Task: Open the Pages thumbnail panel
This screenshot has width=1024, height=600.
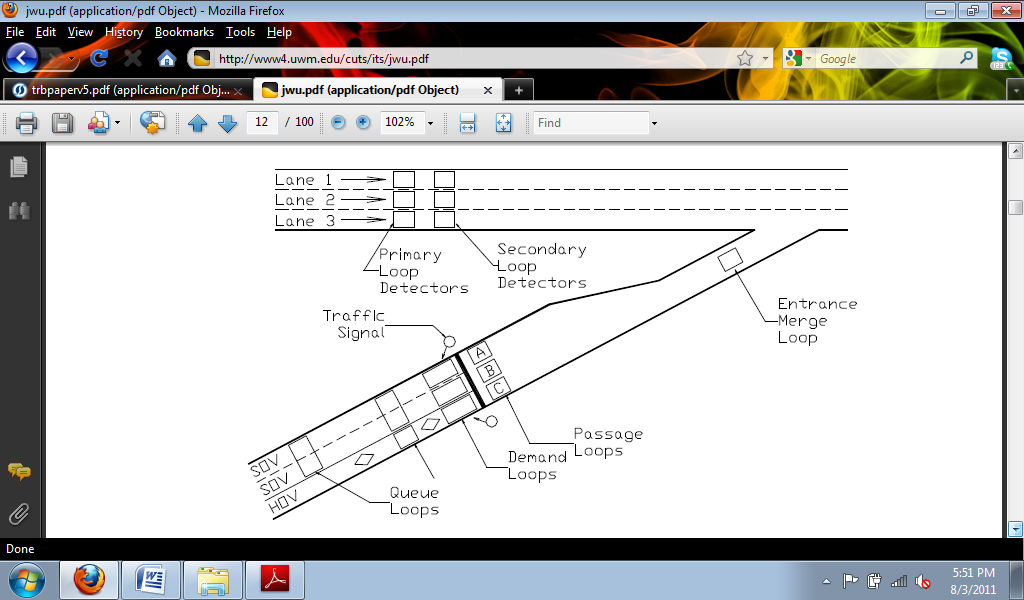Action: [x=18, y=166]
